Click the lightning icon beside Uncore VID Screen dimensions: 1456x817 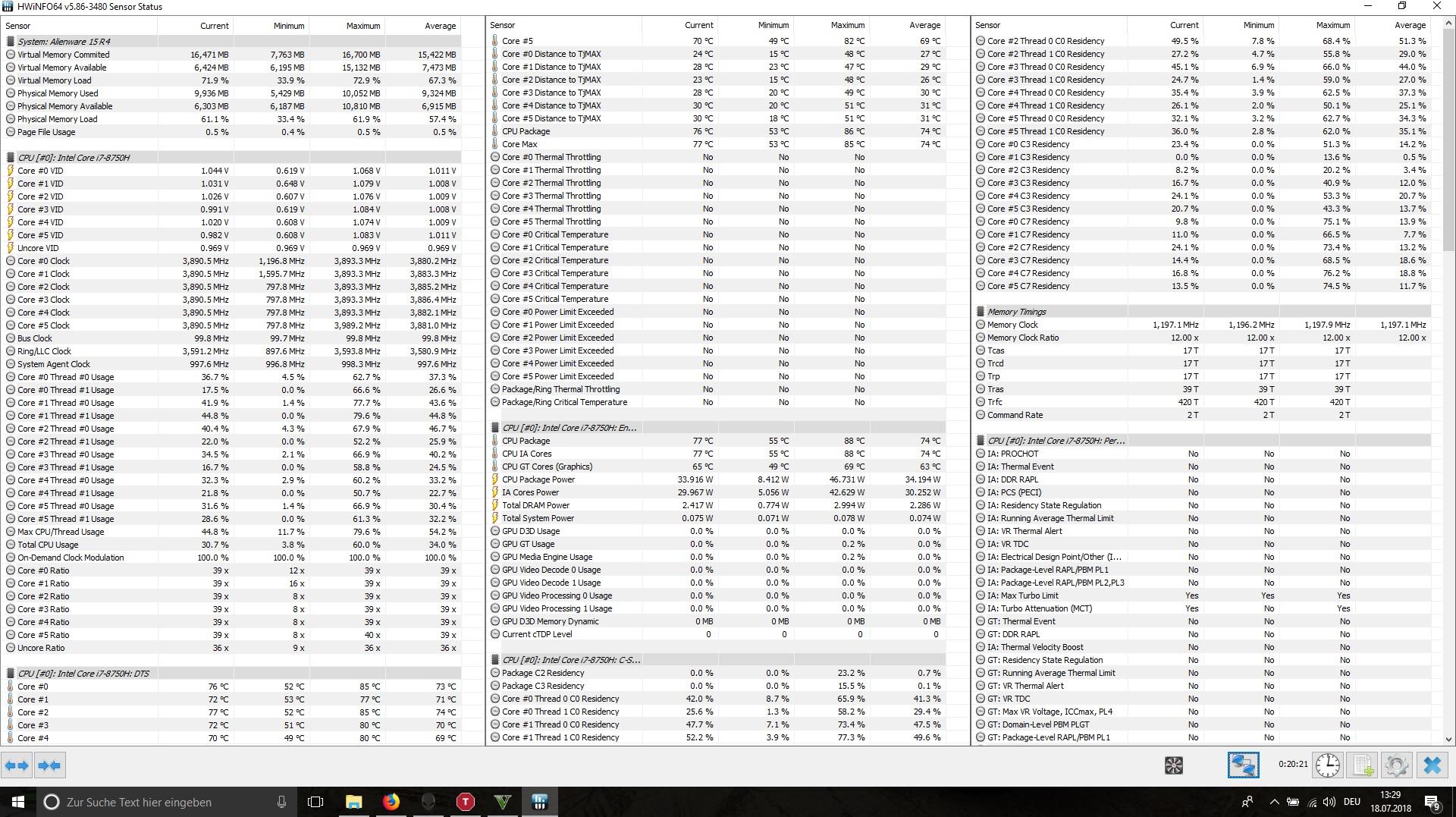11,248
